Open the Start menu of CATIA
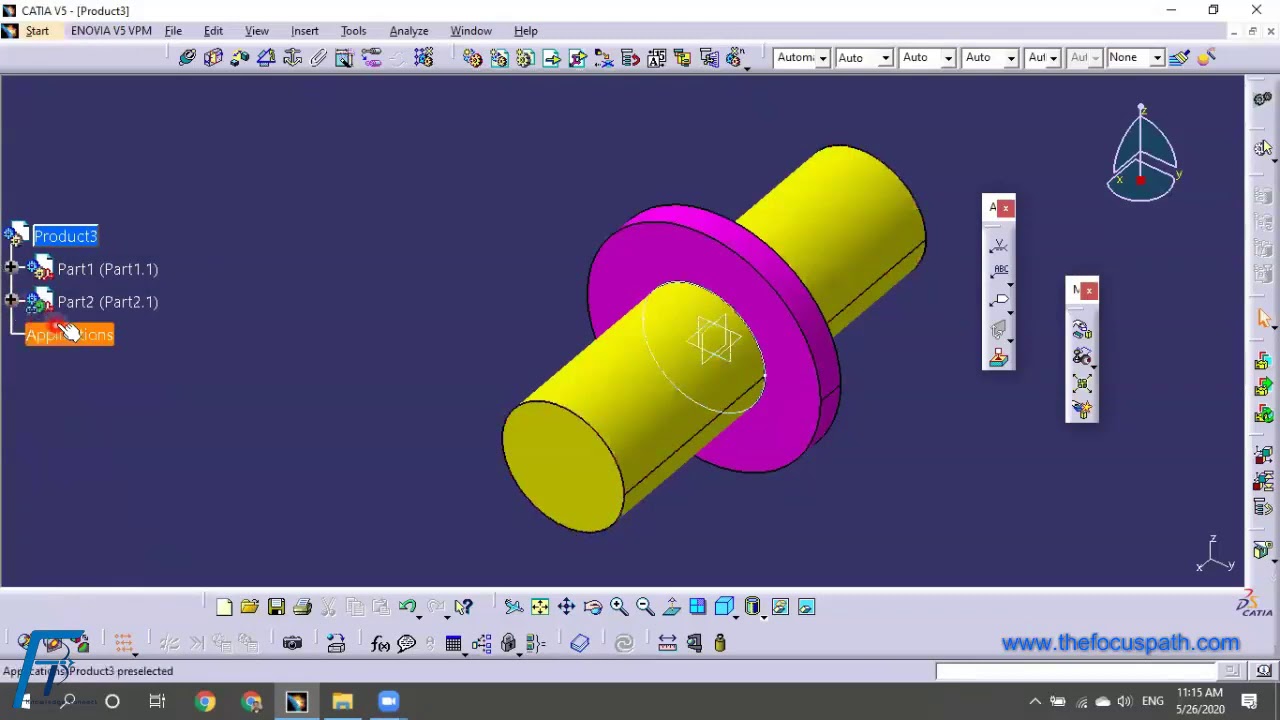Image resolution: width=1280 pixels, height=720 pixels. click(37, 31)
